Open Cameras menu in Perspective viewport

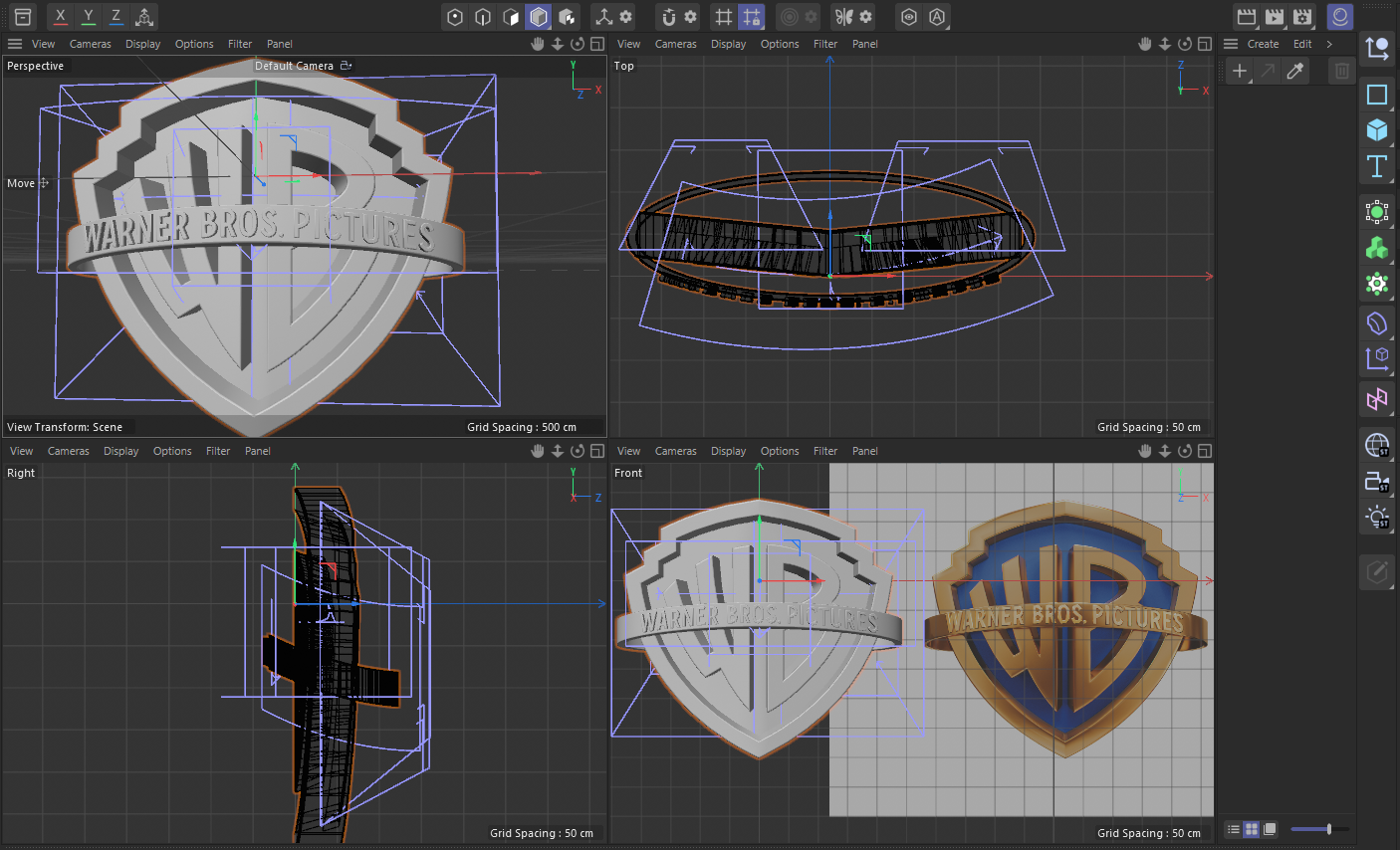pos(91,44)
